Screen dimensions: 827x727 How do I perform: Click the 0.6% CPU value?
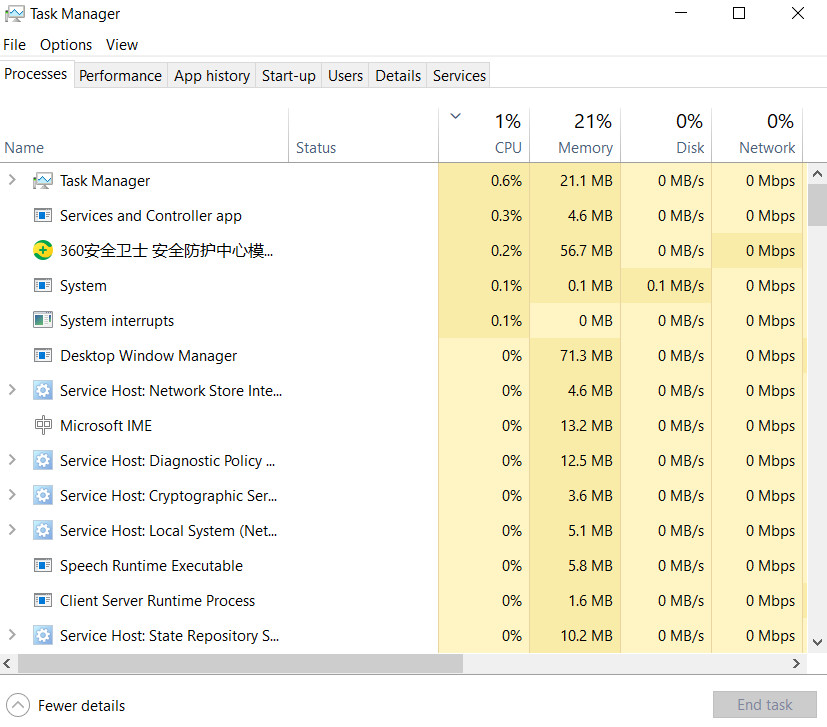(506, 181)
